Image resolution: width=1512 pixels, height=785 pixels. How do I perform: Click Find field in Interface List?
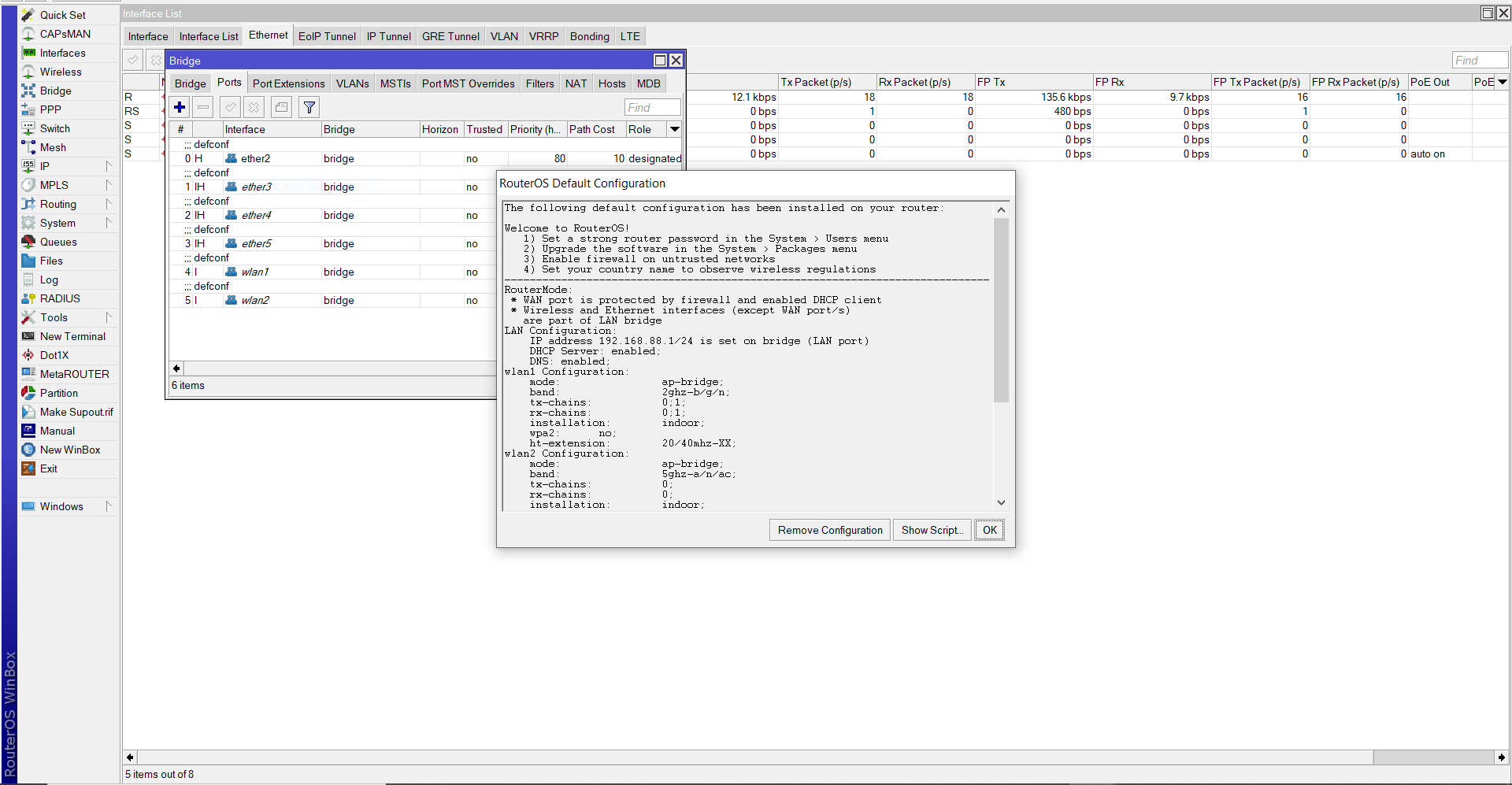click(x=1480, y=60)
